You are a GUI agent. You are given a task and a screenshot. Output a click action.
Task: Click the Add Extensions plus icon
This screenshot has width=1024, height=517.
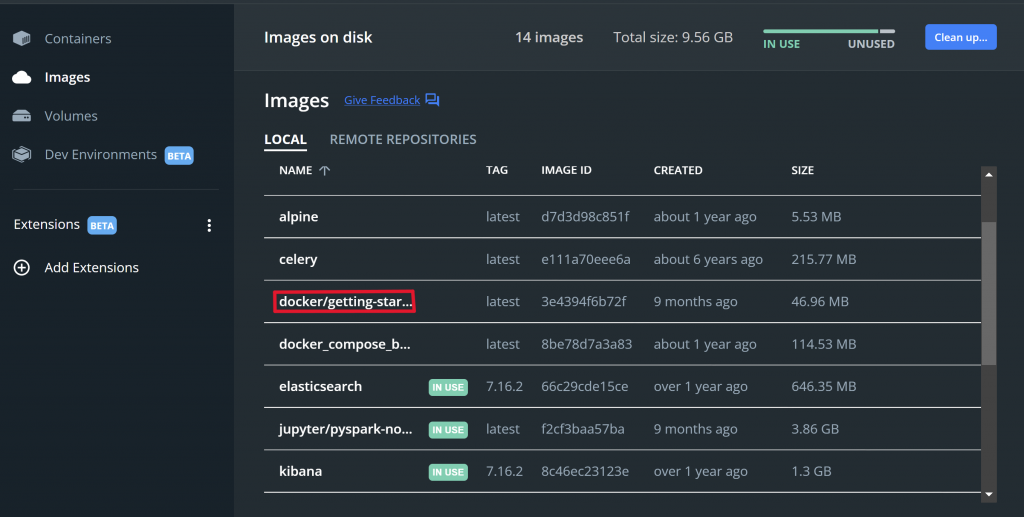coord(21,268)
